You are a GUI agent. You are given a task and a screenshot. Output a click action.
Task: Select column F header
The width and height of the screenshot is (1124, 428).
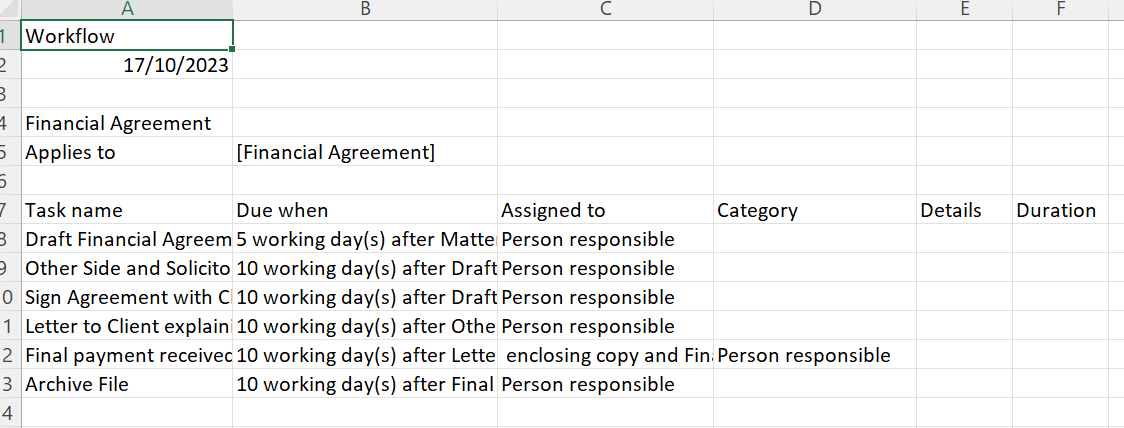1061,9
